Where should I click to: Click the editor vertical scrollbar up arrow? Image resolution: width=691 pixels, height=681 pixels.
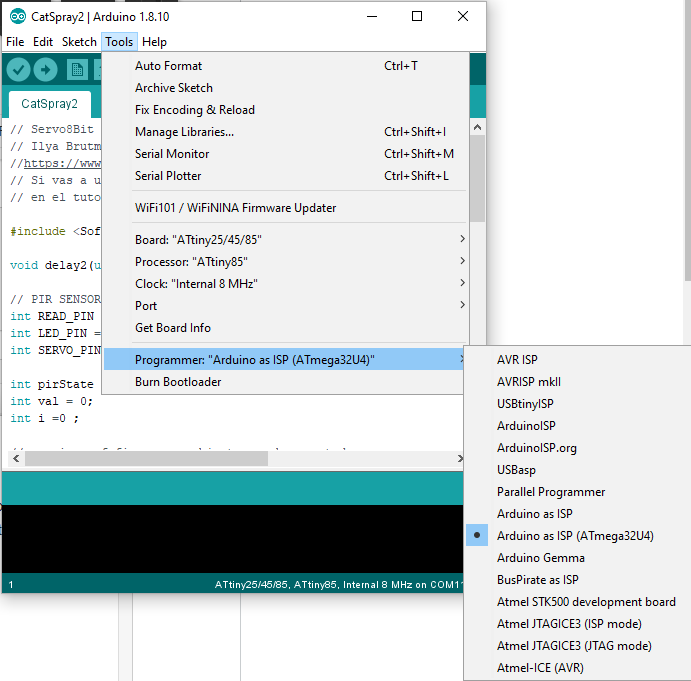tap(477, 127)
